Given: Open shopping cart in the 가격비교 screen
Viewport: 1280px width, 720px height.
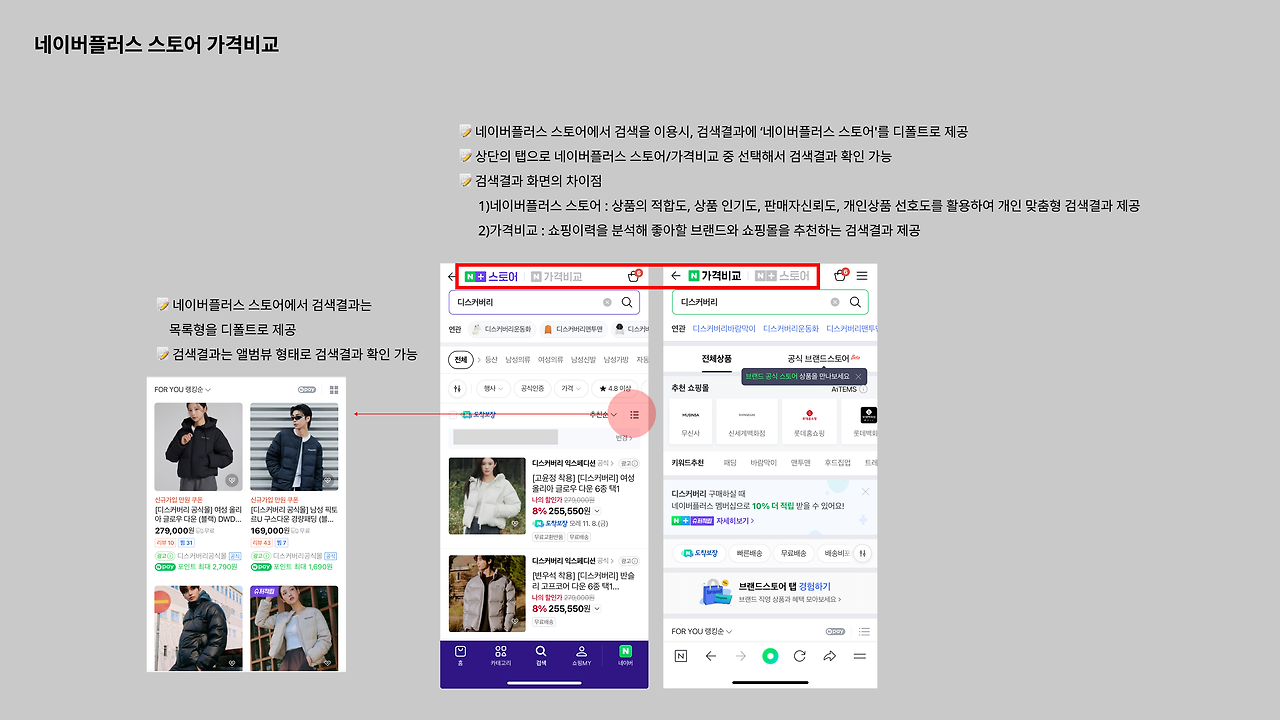Looking at the screenshot, I should pos(841,276).
